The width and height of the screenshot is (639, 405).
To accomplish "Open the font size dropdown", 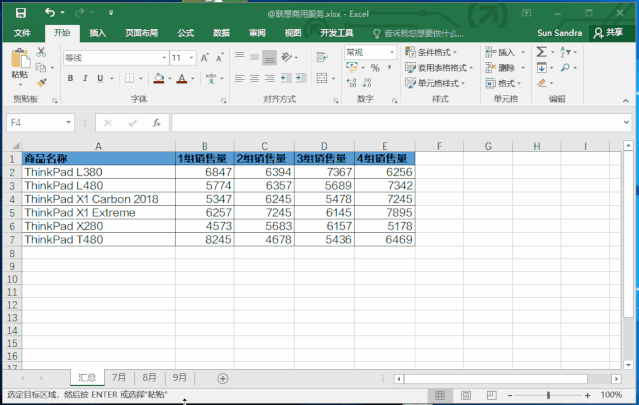I will [x=191, y=58].
